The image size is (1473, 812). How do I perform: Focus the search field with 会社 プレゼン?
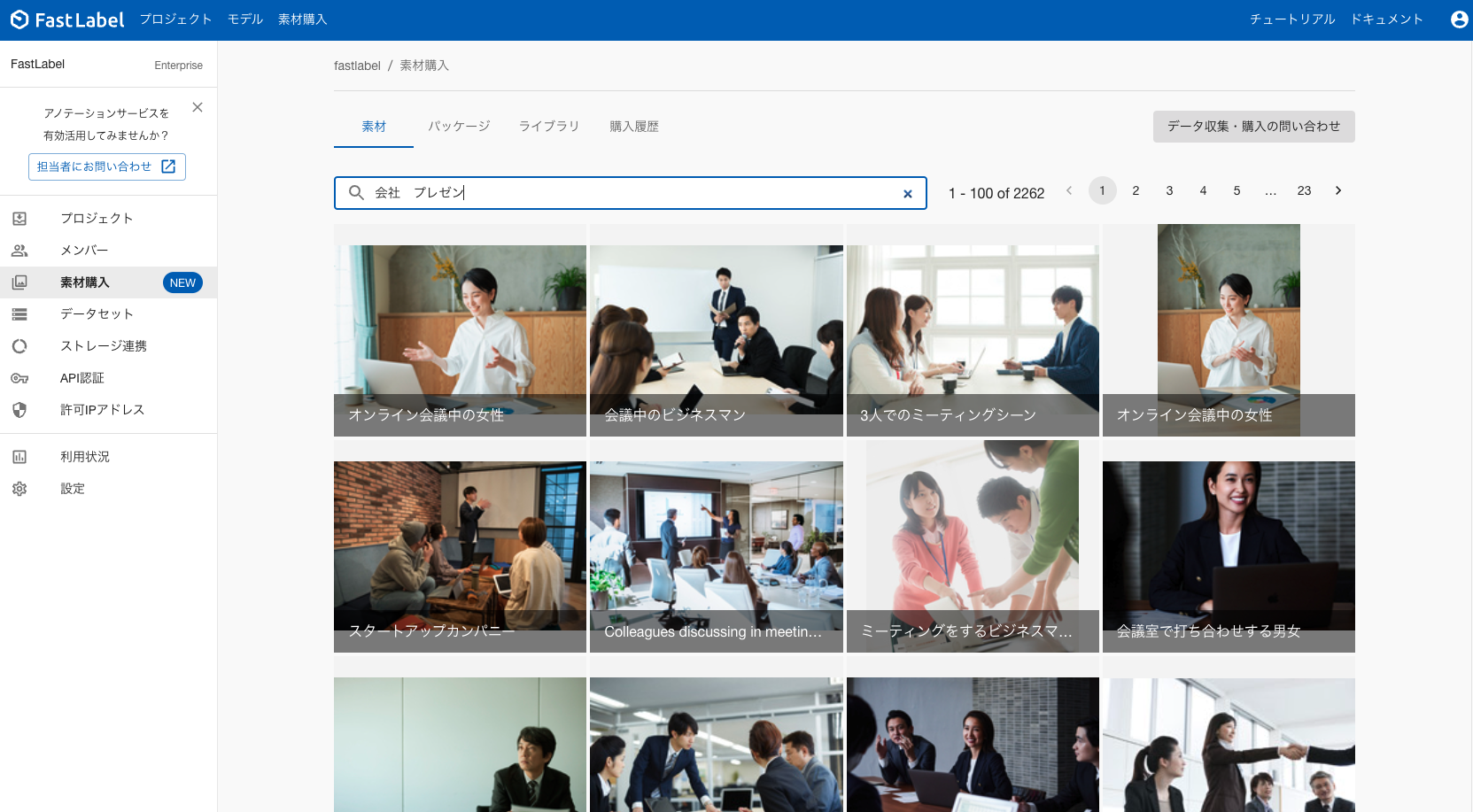pos(631,193)
